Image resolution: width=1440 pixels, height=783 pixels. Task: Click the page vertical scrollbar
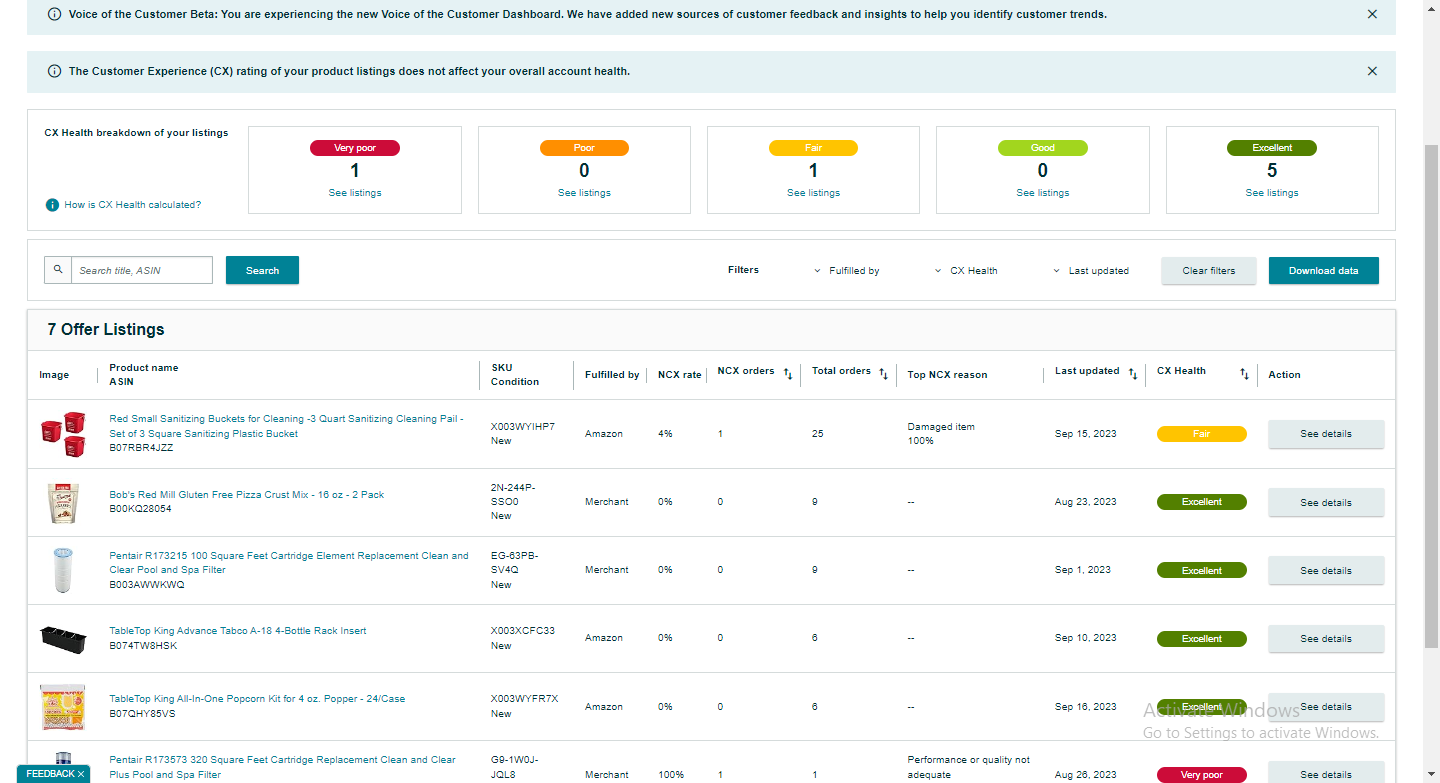[1431, 395]
